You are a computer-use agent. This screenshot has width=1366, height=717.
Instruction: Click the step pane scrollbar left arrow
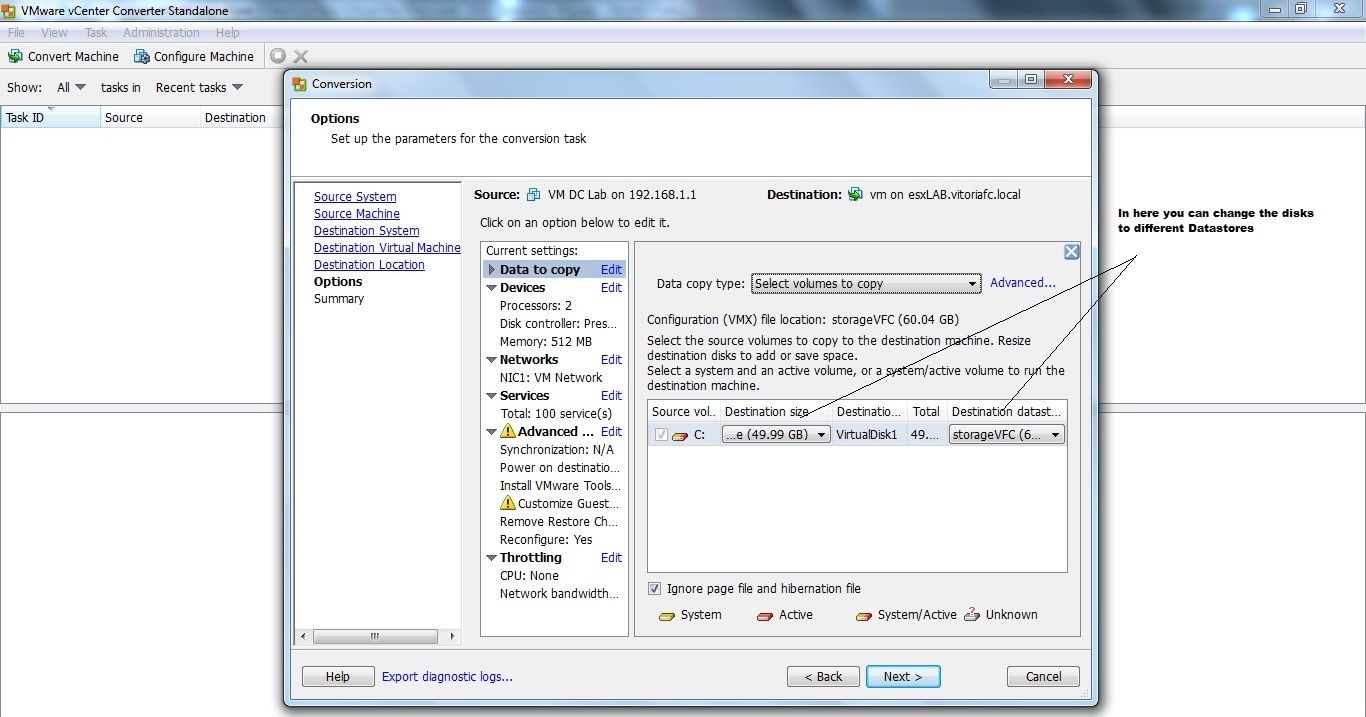point(303,636)
